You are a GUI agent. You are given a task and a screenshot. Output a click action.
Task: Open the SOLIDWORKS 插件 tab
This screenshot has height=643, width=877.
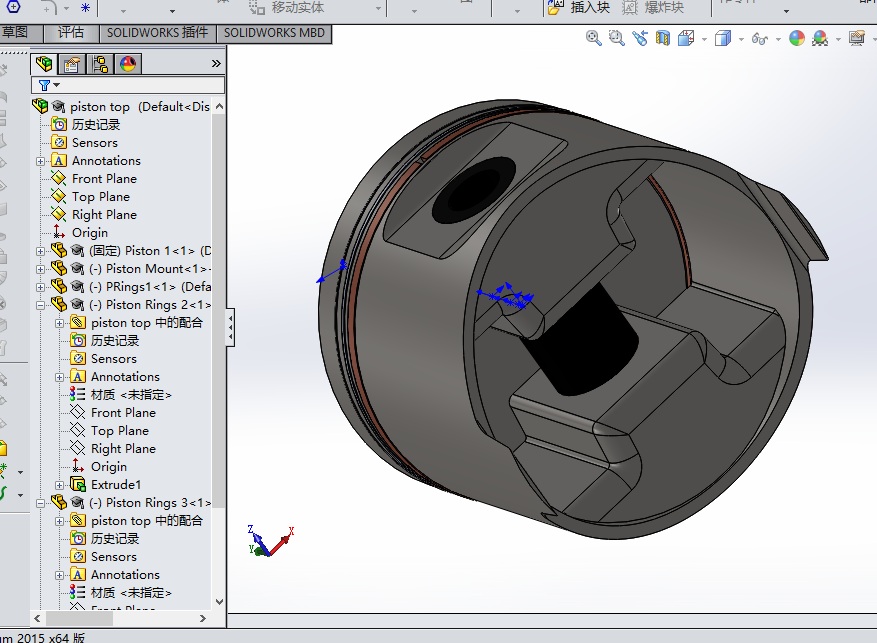pyautogui.click(x=157, y=33)
